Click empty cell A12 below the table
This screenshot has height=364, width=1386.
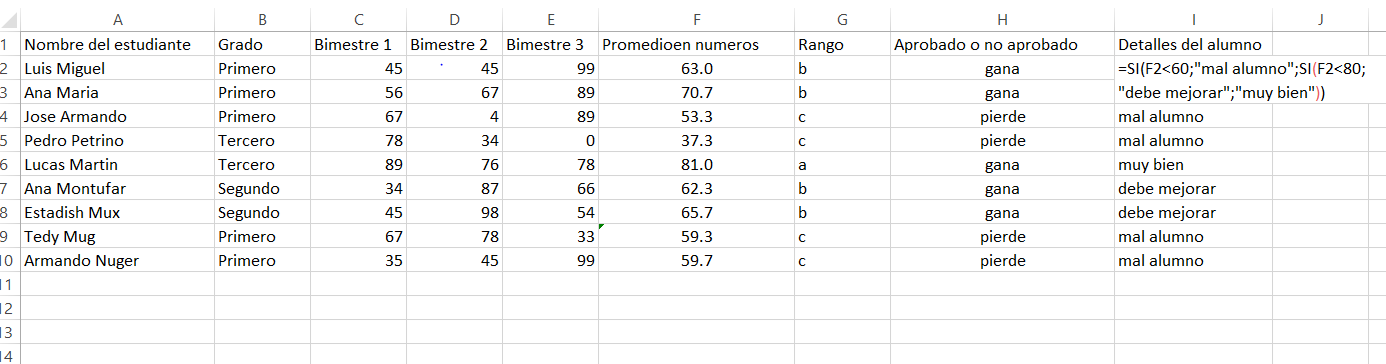click(x=117, y=309)
